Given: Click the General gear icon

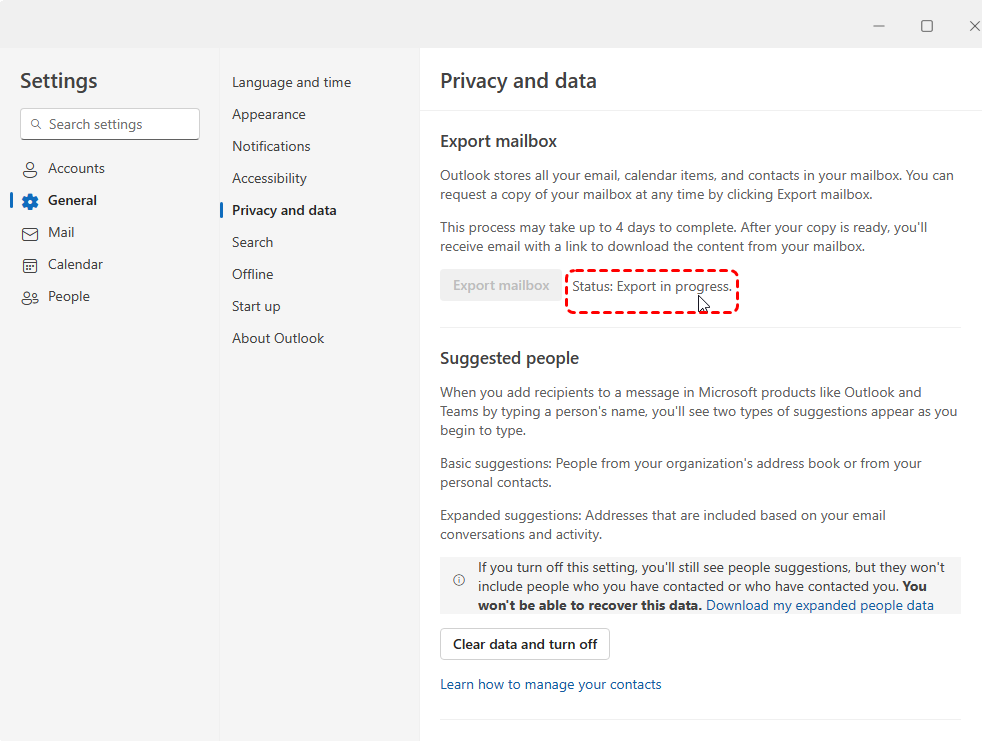Looking at the screenshot, I should click(x=30, y=201).
